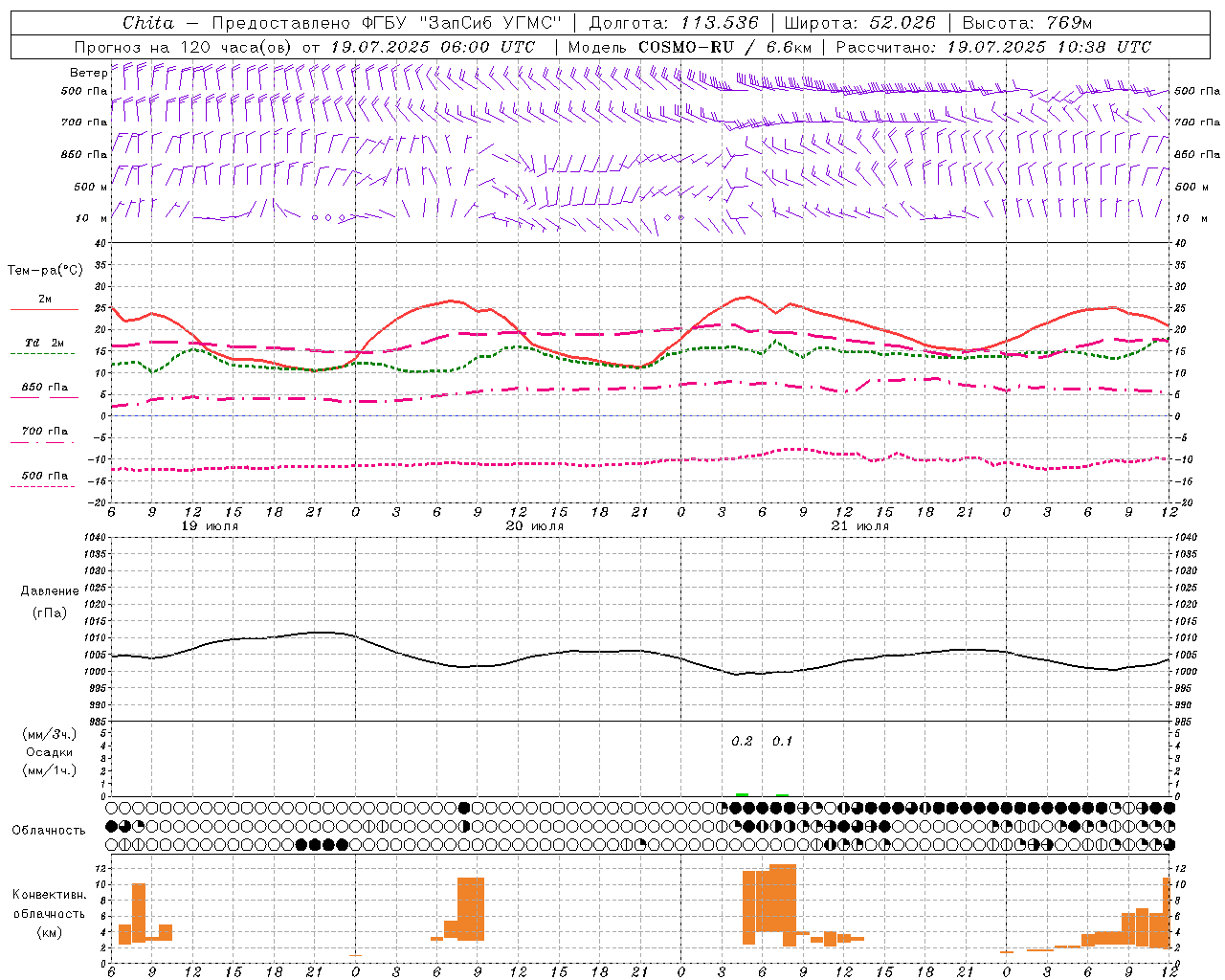The image size is (1225, 980).
Task: Click the "Давление" pressure panel label
Action: (x=50, y=591)
